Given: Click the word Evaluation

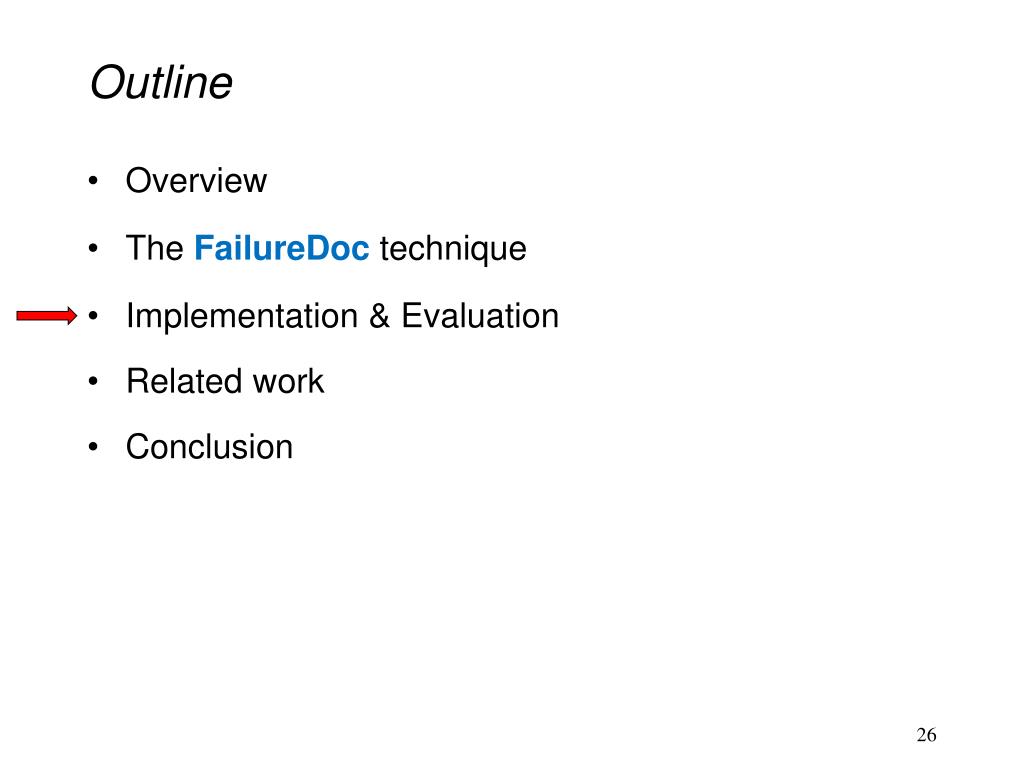Looking at the screenshot, I should [480, 317].
